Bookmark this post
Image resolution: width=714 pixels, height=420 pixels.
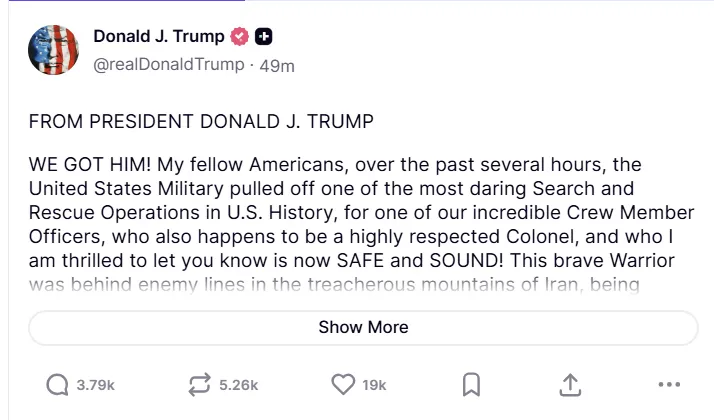(472, 384)
